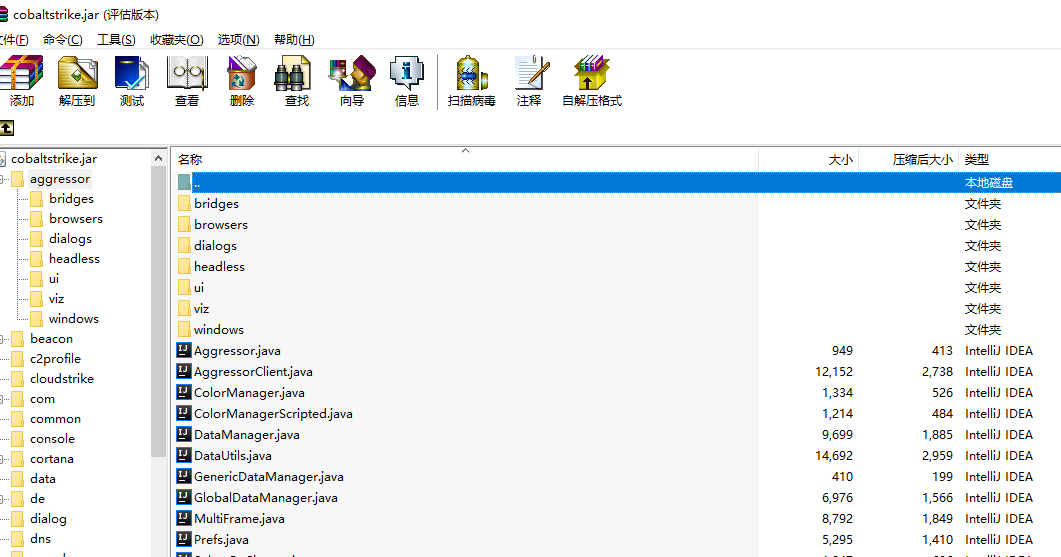This screenshot has height=557, width=1061.
Task: Select cobaltstrike.jar root in tree
Action: (x=53, y=159)
